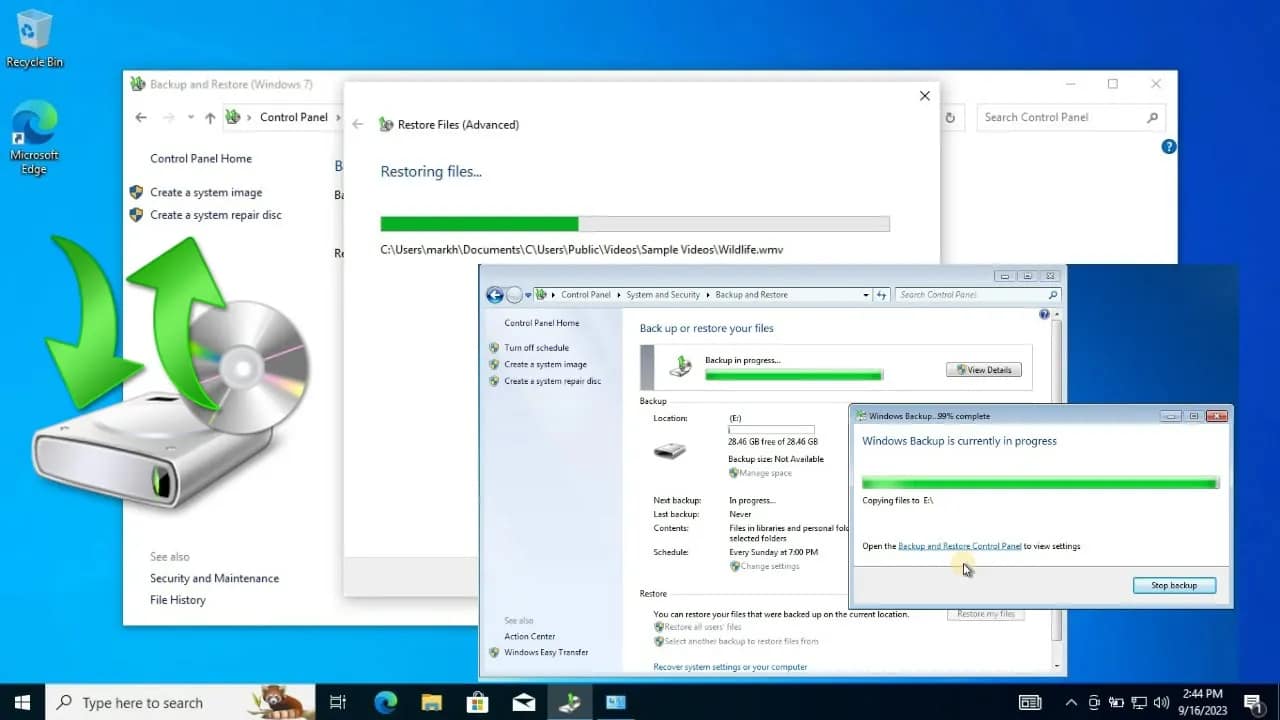Expand the breadcrumb chevron after Control Panel
This screenshot has height=720, width=1280.
point(340,117)
